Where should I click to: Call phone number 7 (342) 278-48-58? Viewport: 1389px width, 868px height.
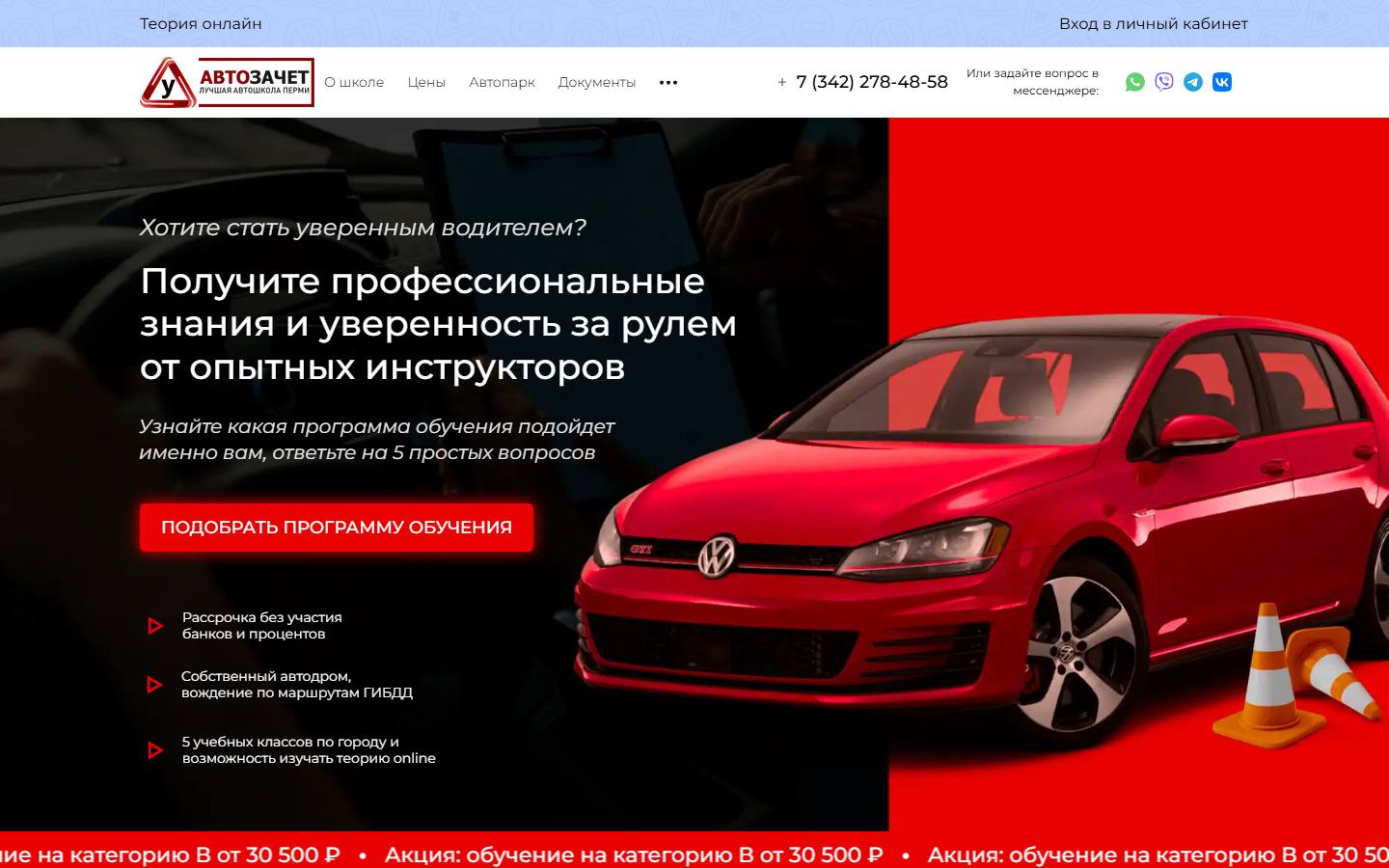872,82
